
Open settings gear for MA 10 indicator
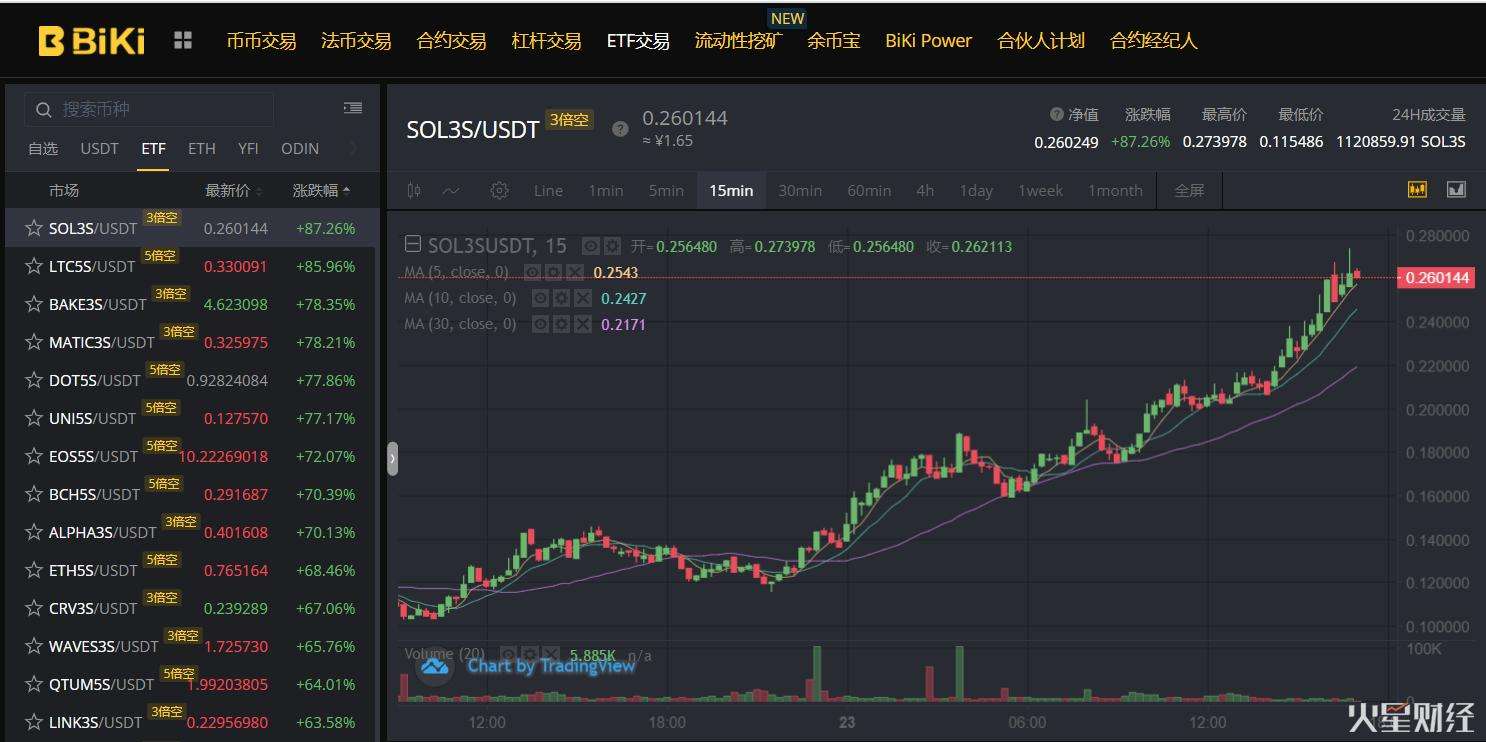click(561, 298)
